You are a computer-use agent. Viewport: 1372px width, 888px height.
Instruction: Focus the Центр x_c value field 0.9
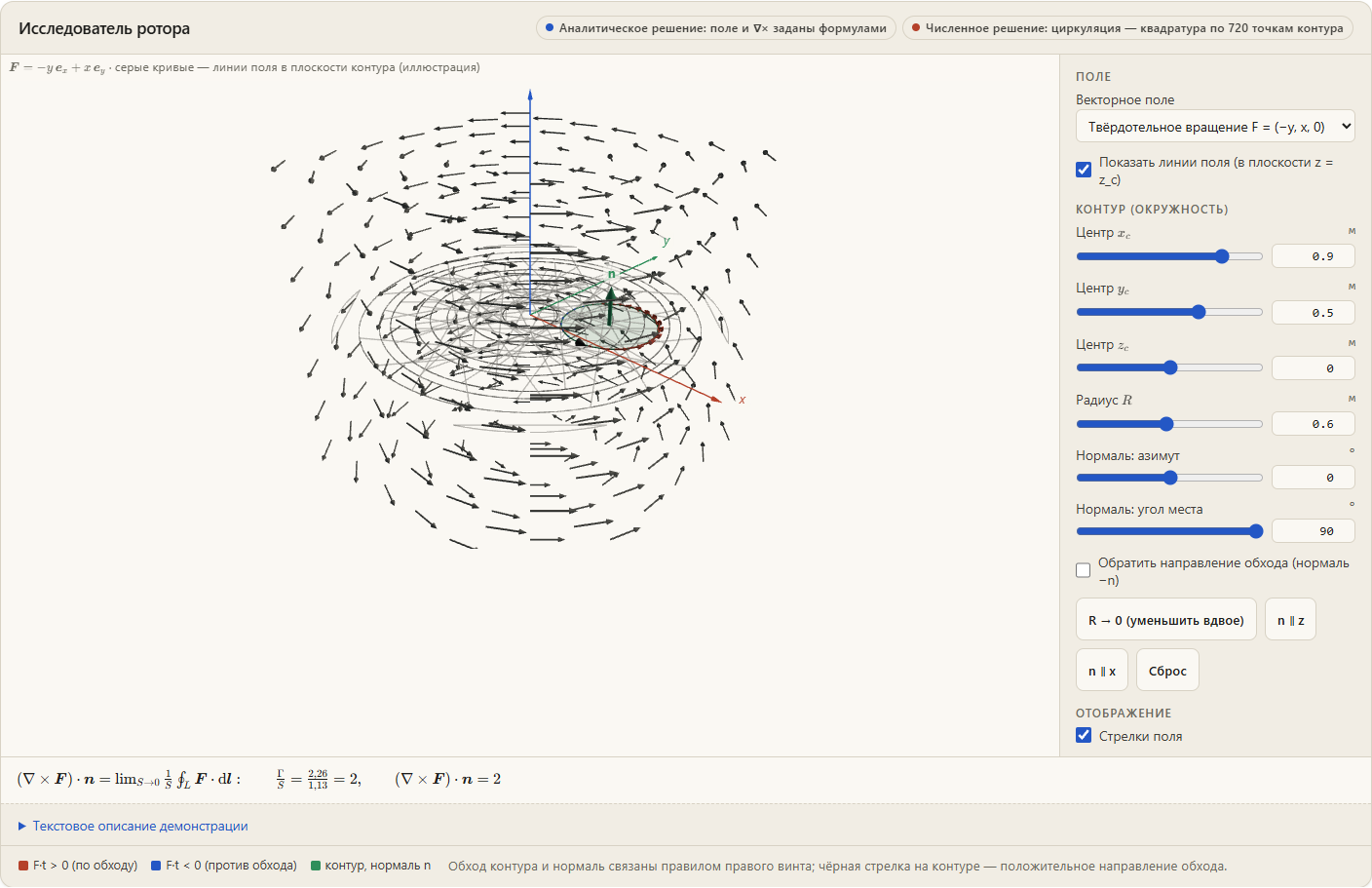point(1314,256)
